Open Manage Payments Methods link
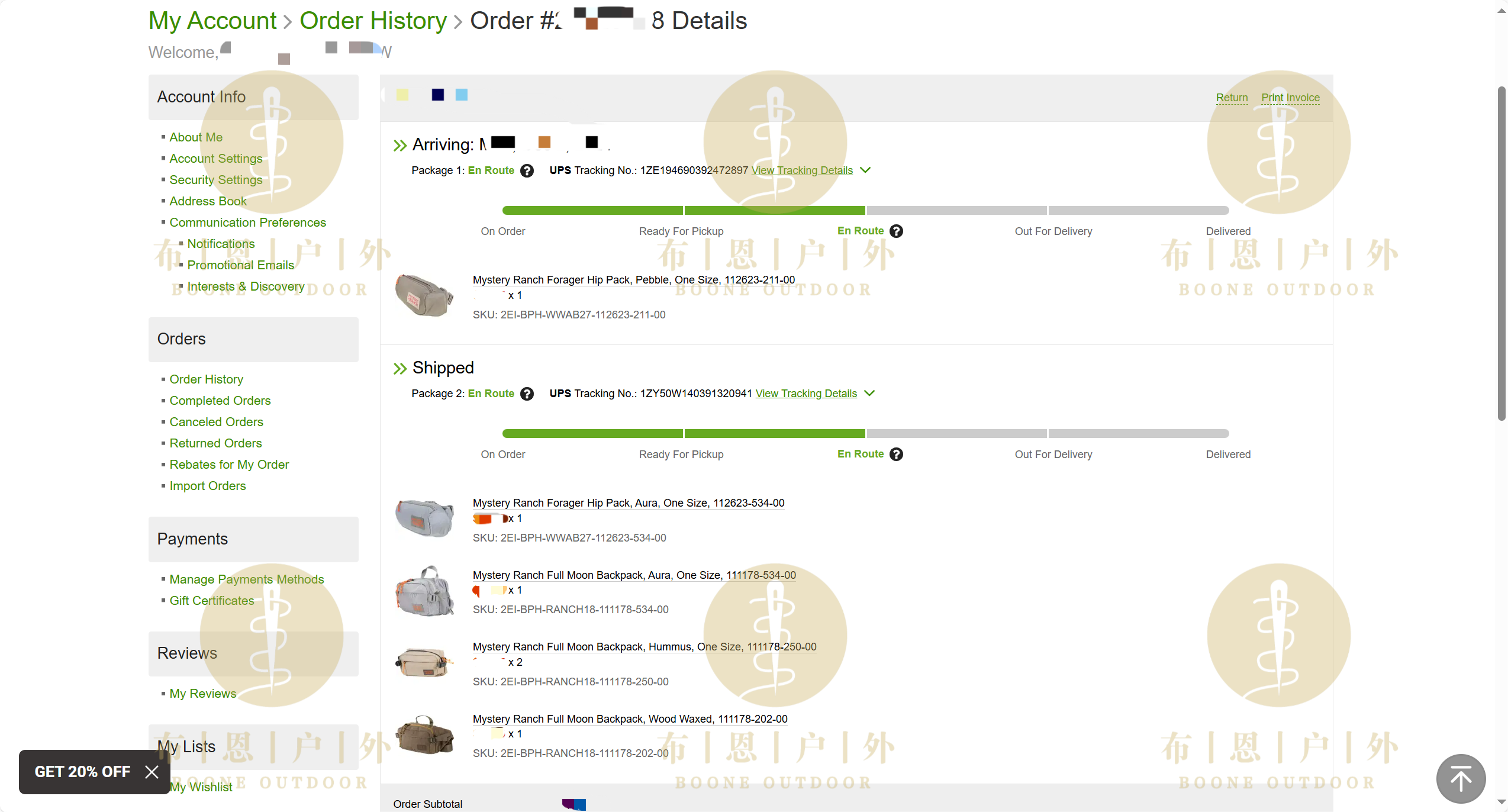 click(x=247, y=579)
